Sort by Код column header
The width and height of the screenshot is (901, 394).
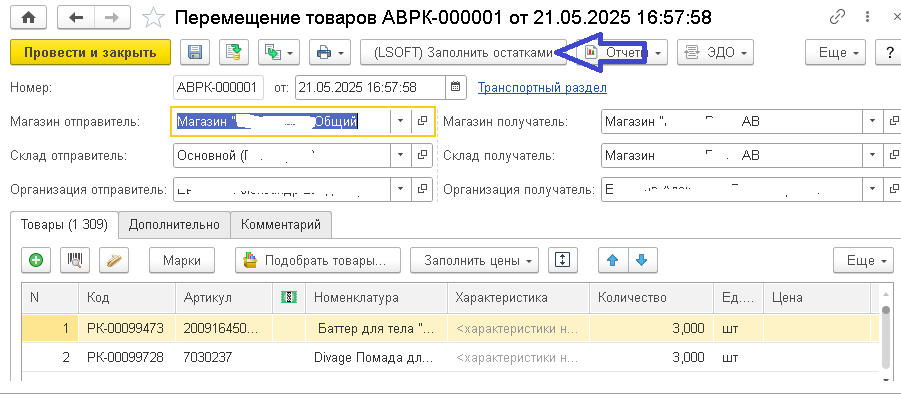tap(127, 298)
